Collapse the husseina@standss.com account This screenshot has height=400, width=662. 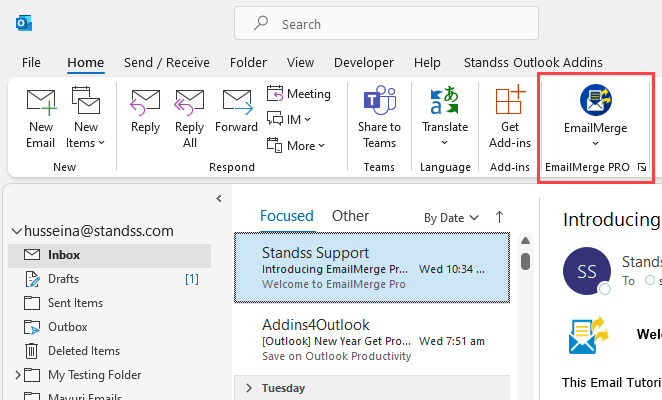click(16, 231)
